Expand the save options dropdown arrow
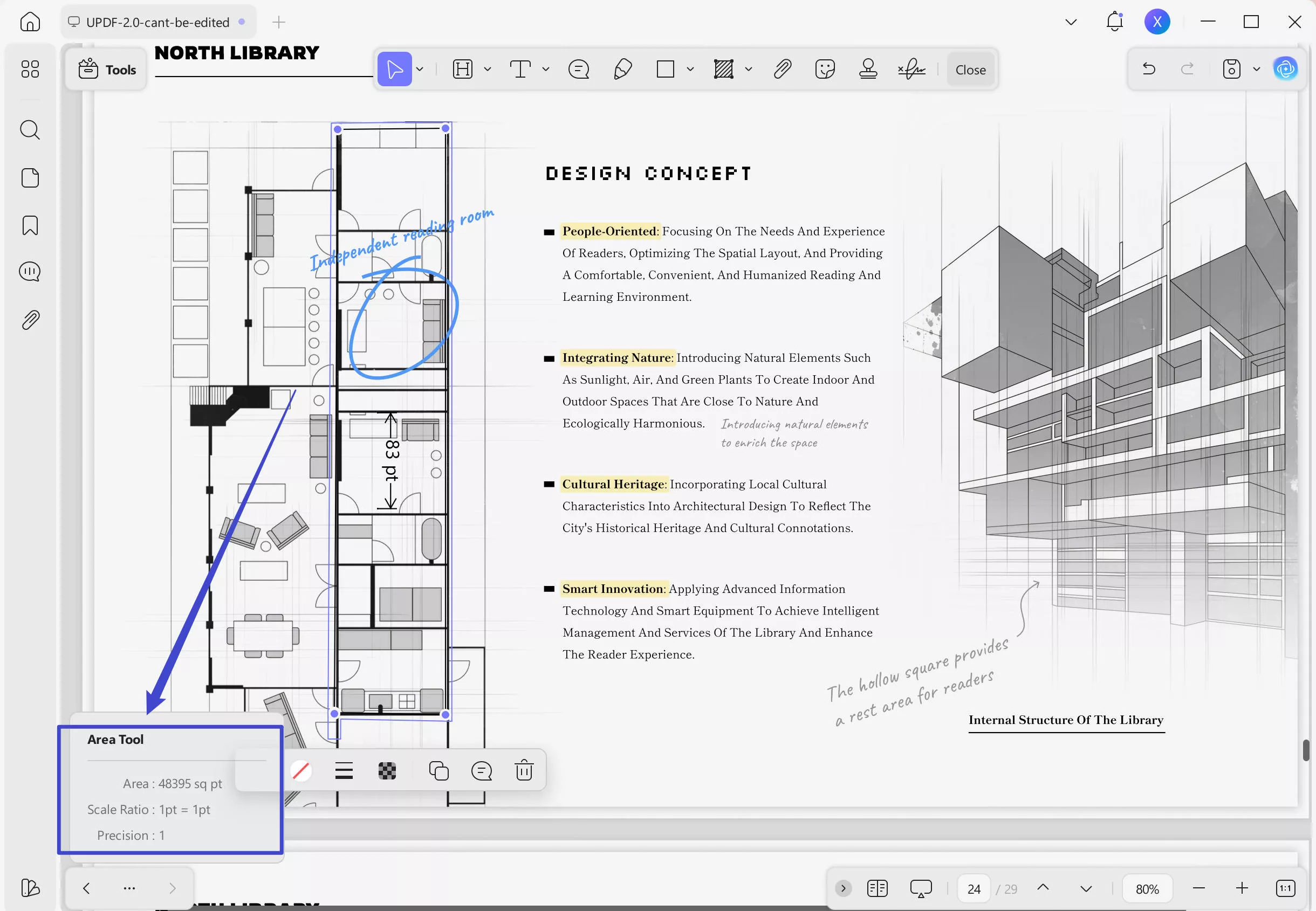The width and height of the screenshot is (1316, 911). click(1257, 70)
